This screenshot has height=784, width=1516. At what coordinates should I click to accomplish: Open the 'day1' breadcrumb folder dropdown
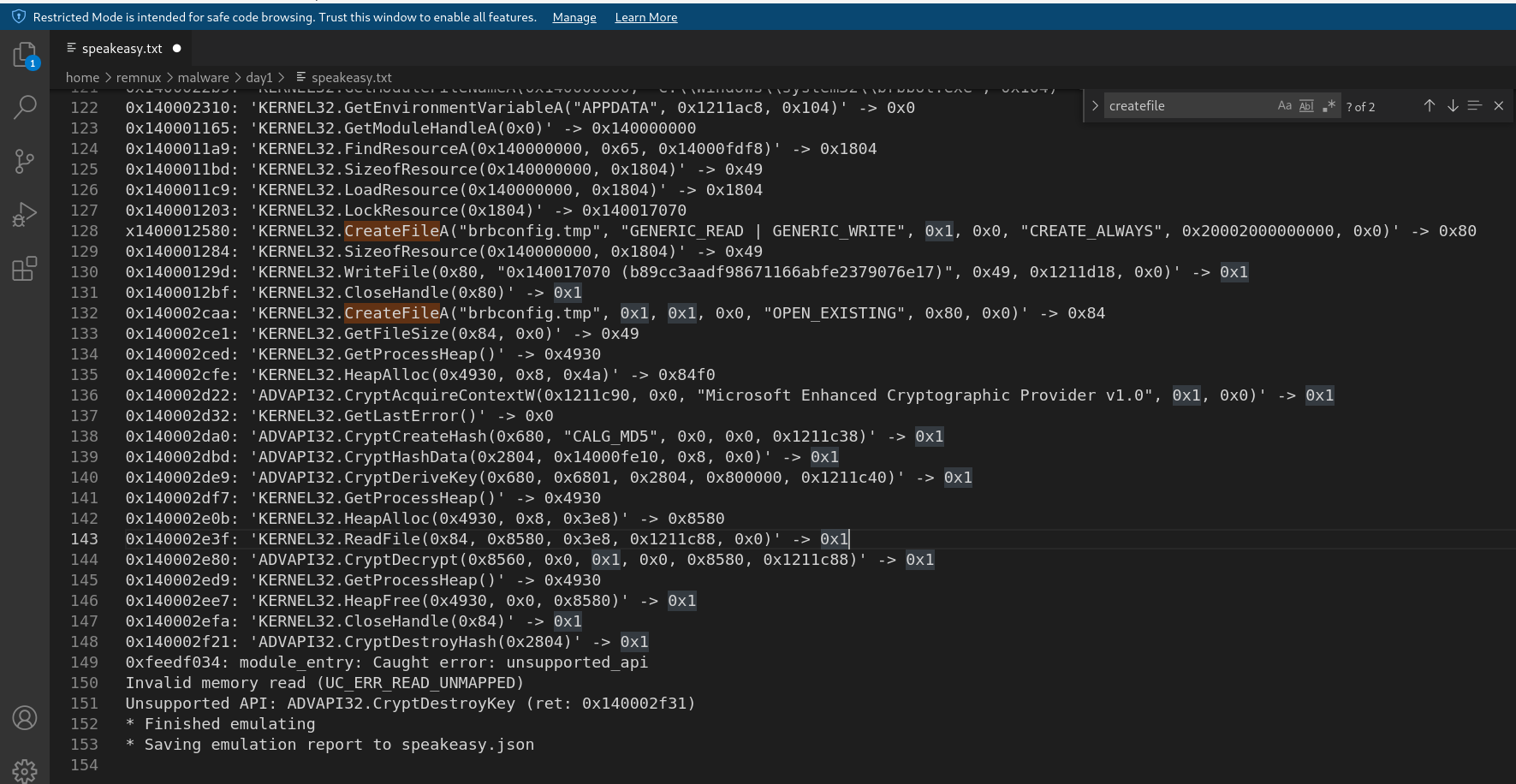[259, 78]
